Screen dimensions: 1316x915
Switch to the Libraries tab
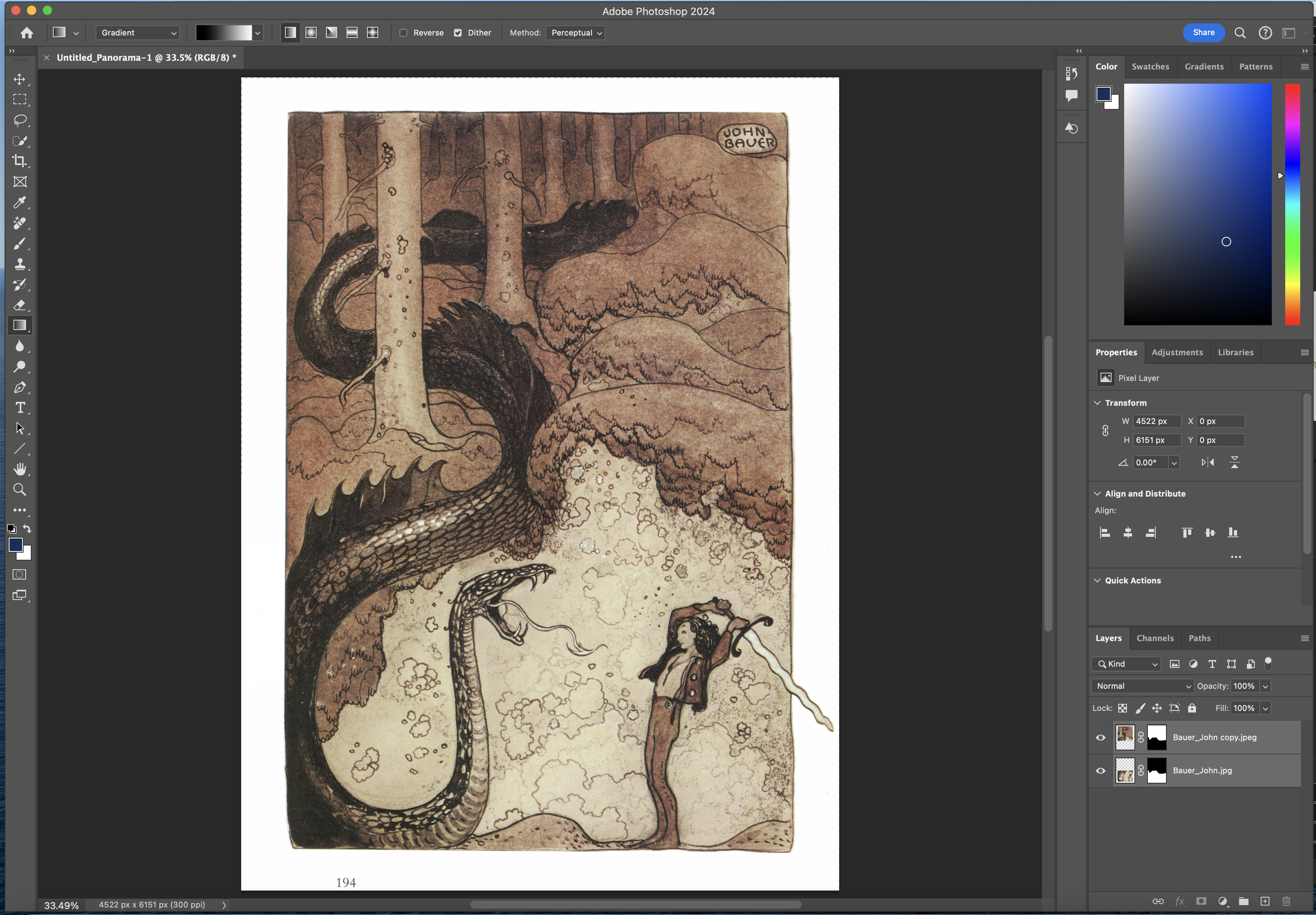[x=1236, y=352]
